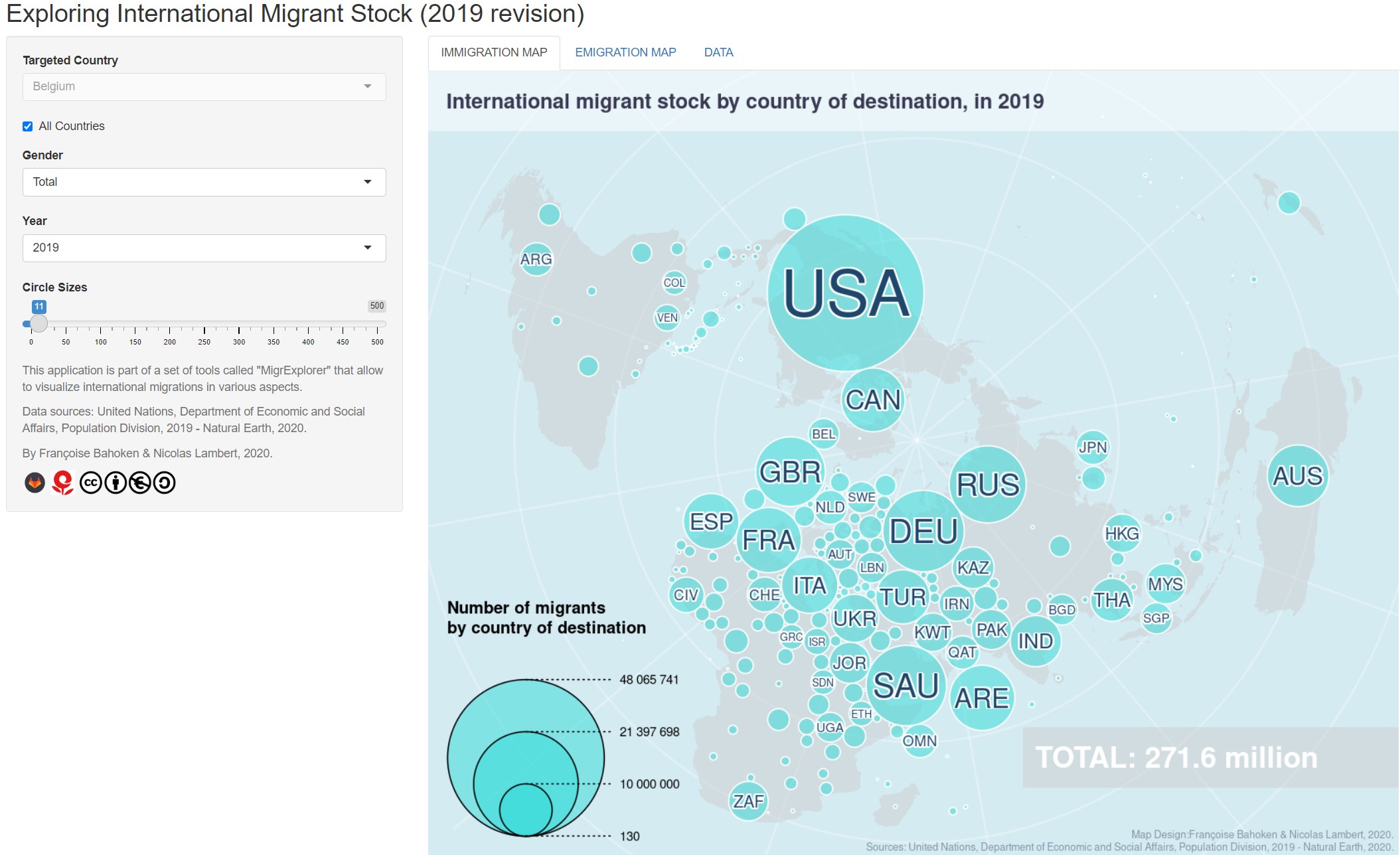The image size is (1400, 855).
Task: Click the RUS migrant bubble
Action: pyautogui.click(x=987, y=484)
